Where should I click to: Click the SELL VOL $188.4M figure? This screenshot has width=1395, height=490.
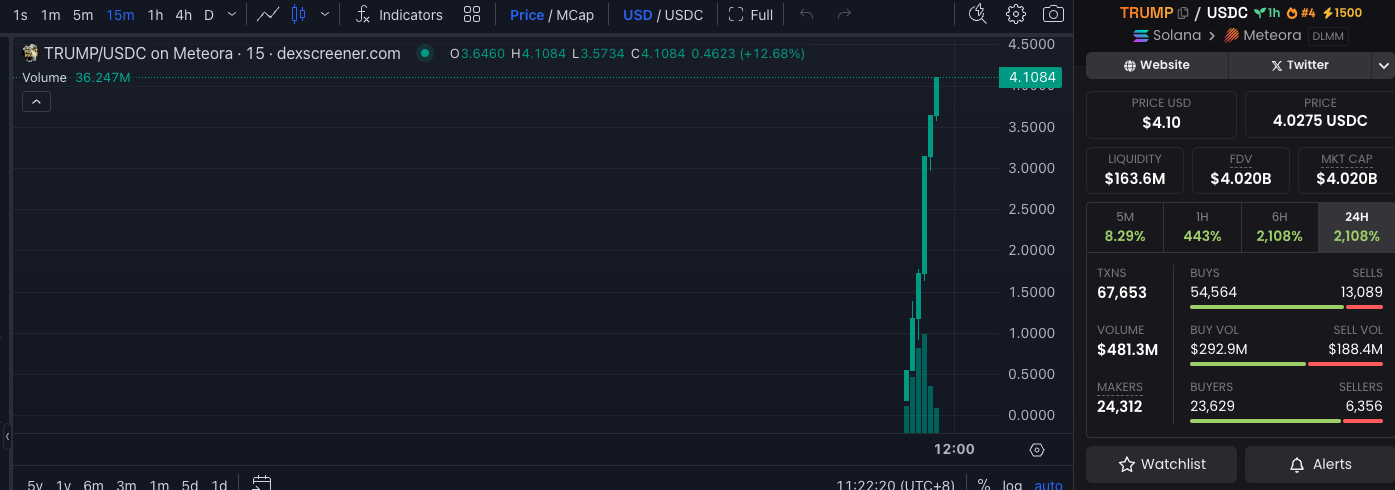click(1355, 349)
